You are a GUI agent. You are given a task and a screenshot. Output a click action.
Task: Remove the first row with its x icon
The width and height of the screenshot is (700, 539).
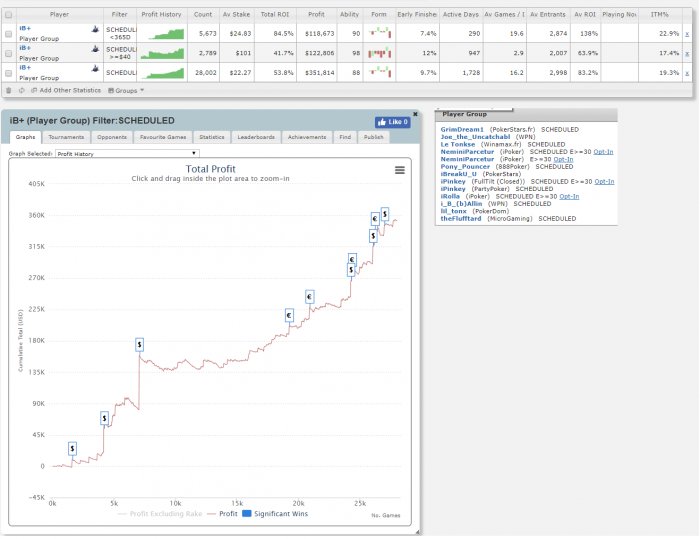[686, 33]
